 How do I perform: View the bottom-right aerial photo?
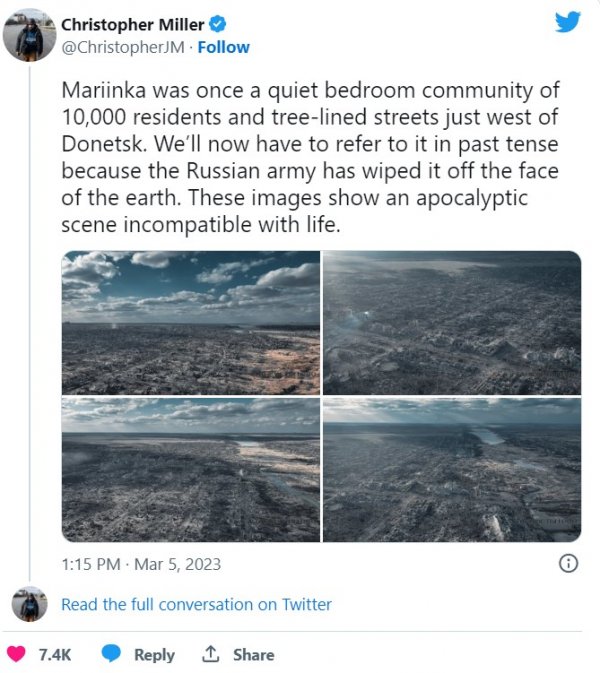click(452, 470)
